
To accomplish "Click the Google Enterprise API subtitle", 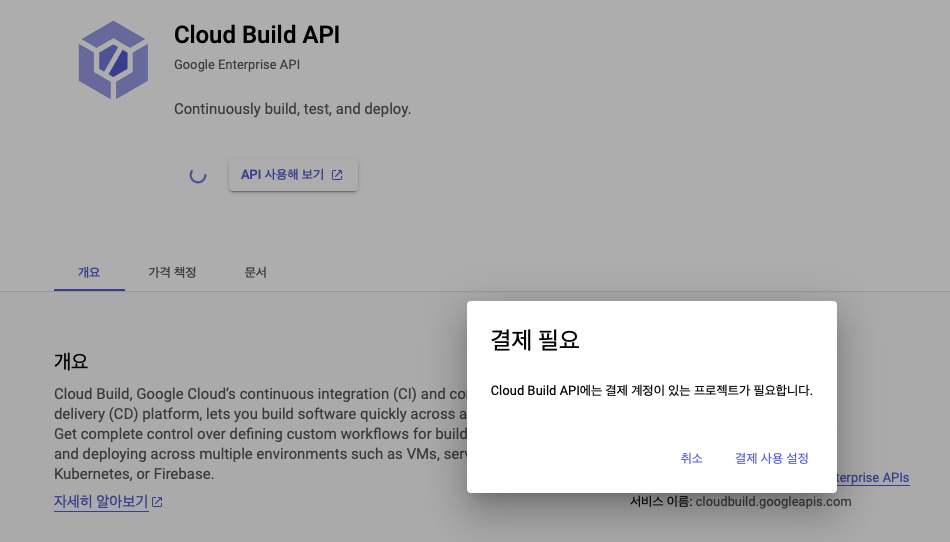I will tap(237, 64).
